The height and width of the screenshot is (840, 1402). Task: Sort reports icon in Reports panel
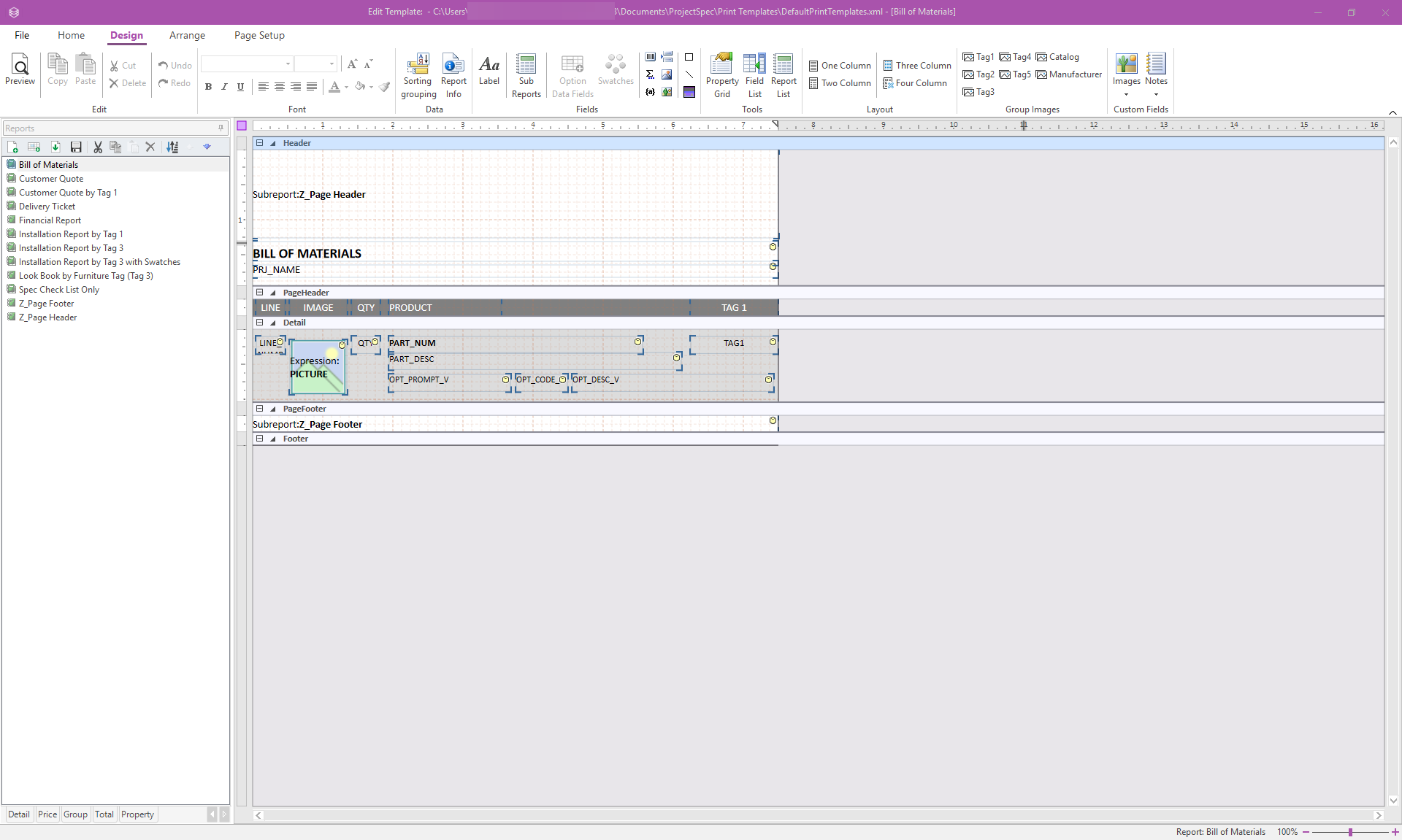[172, 147]
